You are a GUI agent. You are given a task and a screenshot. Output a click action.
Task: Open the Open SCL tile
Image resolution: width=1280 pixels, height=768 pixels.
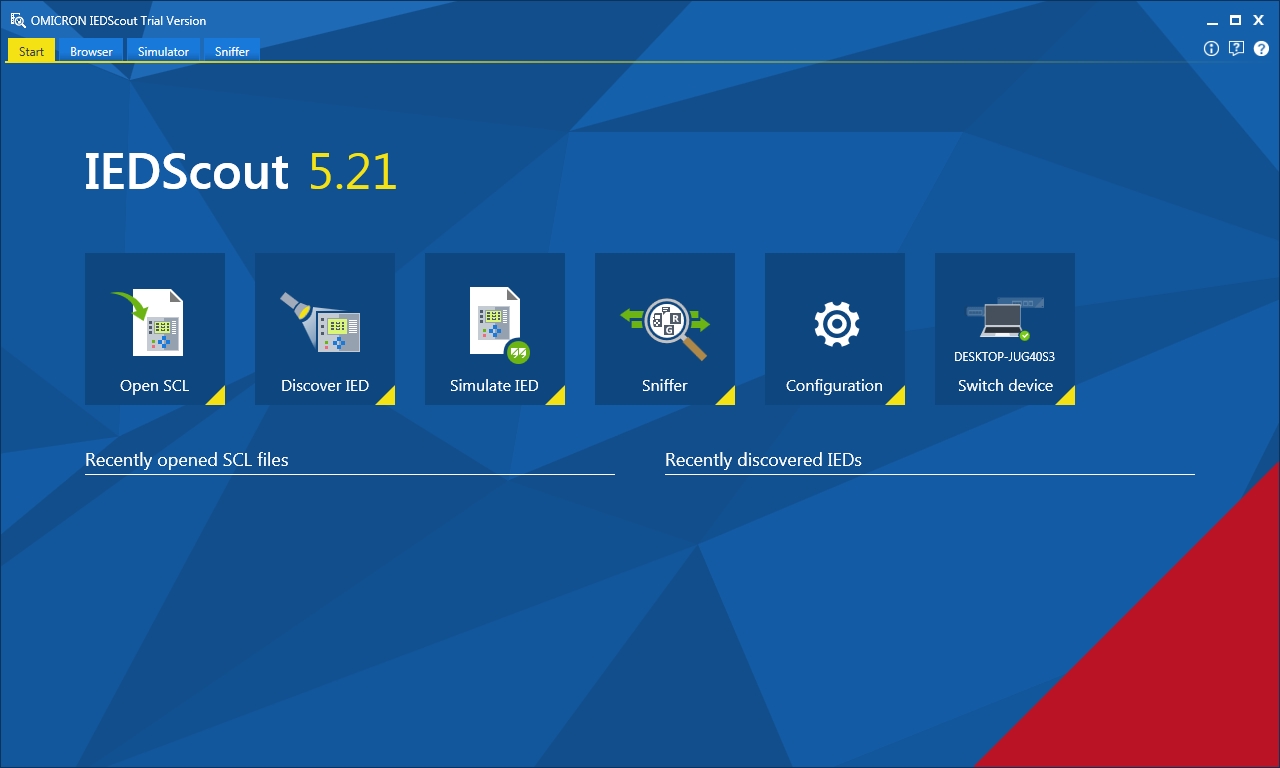coord(155,329)
